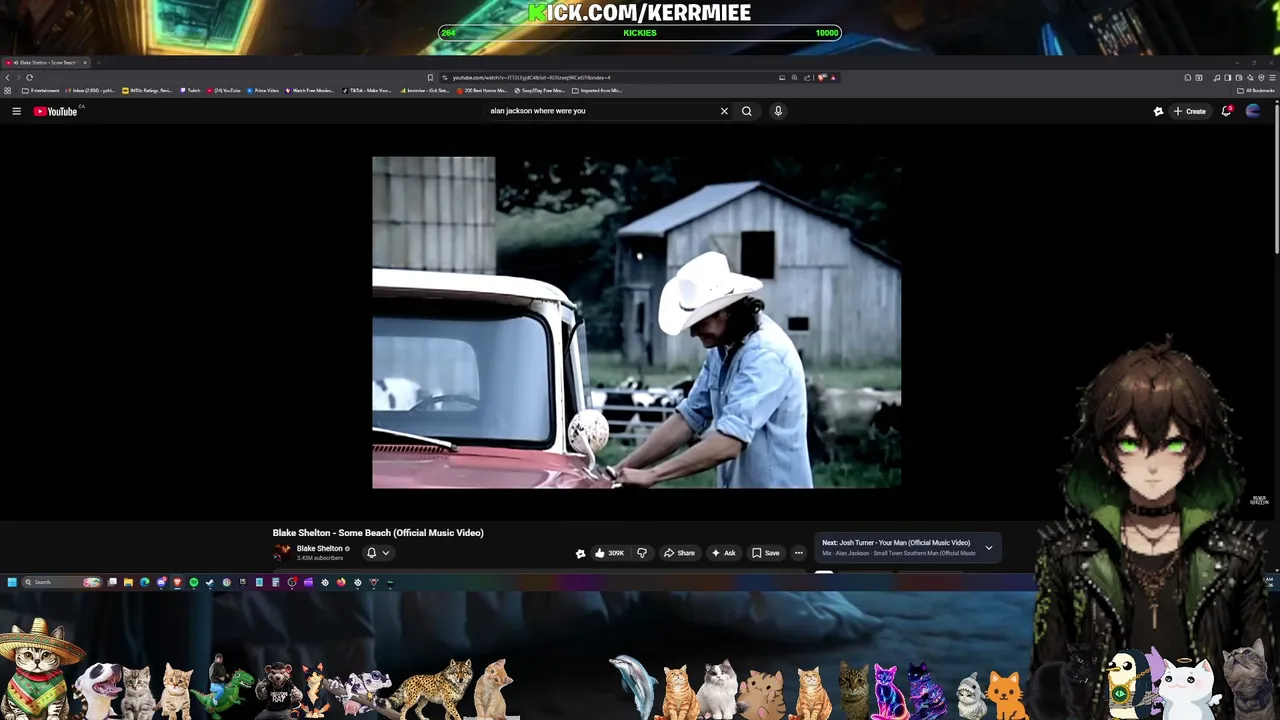1280x720 pixels.
Task: Open the YouTube hamburger guide menu
Action: click(16, 111)
